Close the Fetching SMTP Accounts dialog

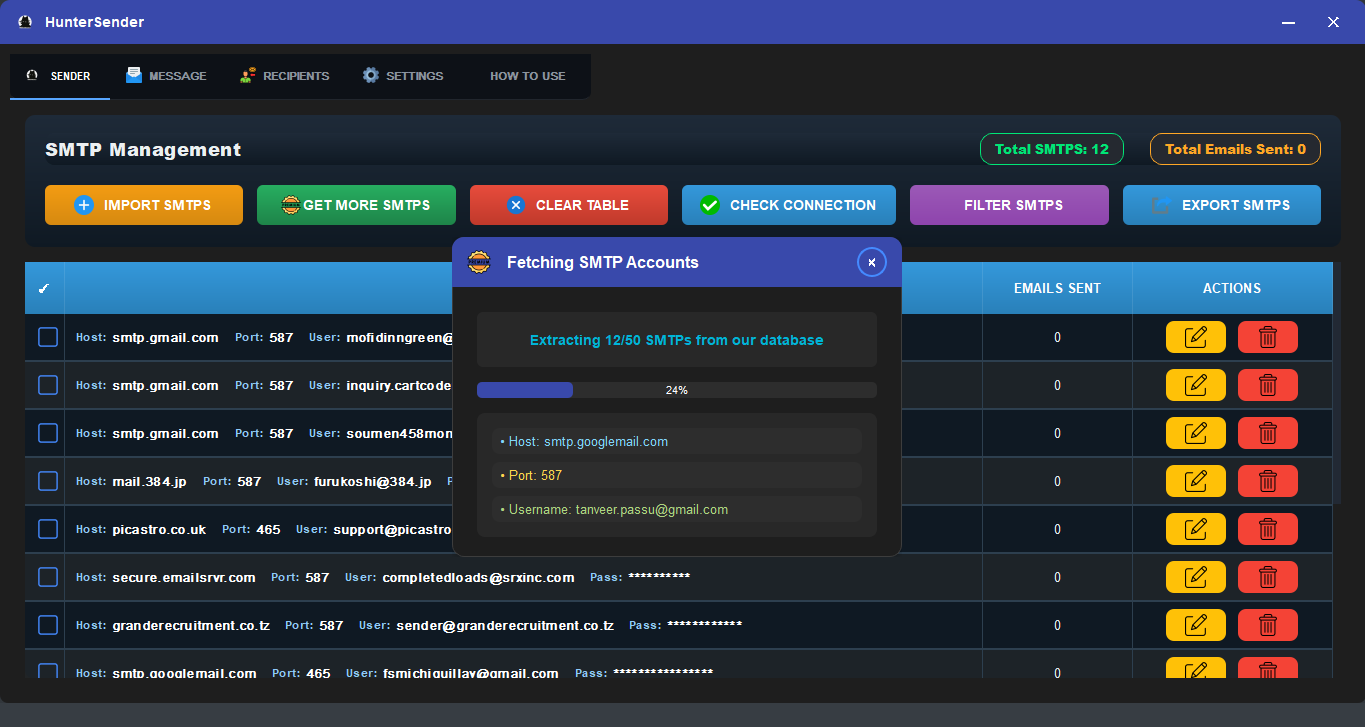tap(872, 262)
